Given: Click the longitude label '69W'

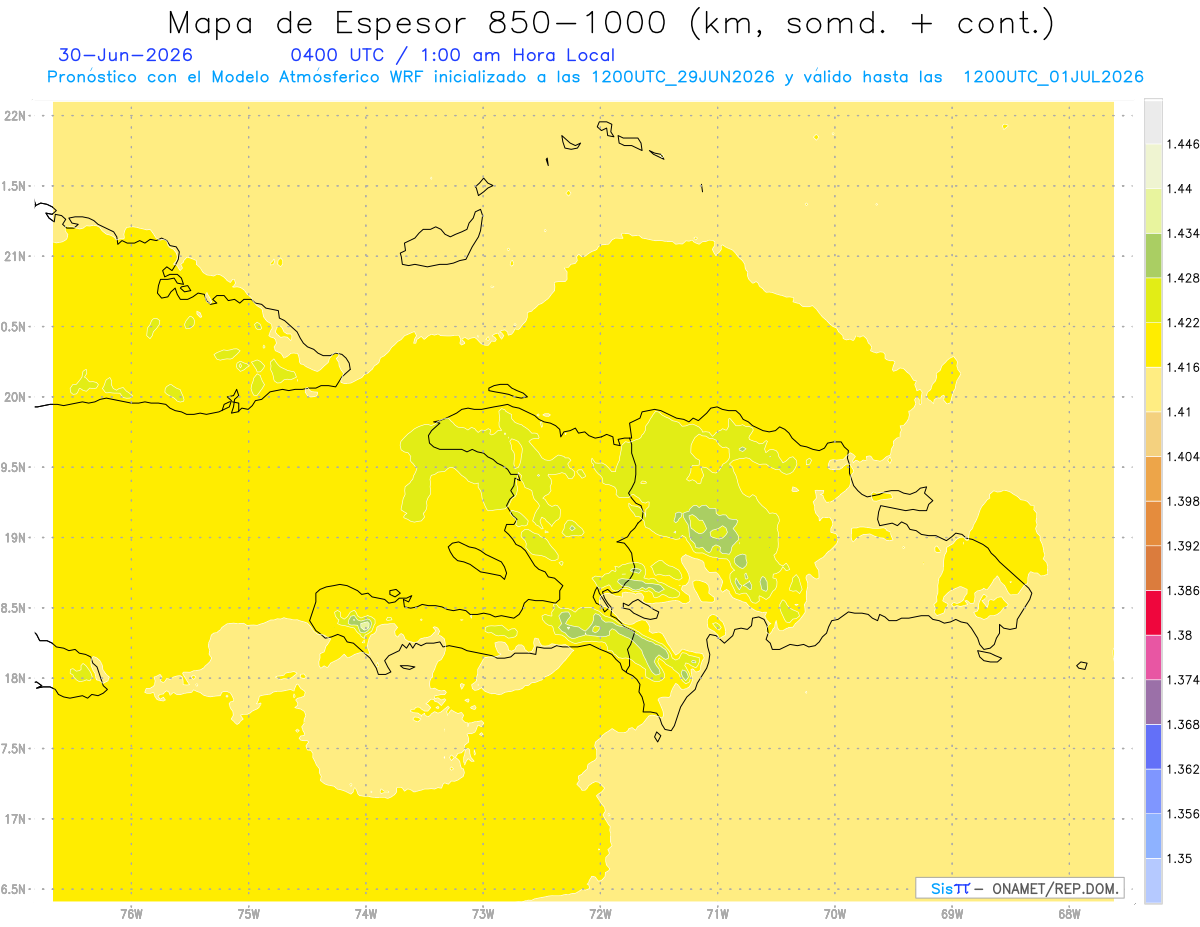Looking at the screenshot, I should tap(952, 913).
